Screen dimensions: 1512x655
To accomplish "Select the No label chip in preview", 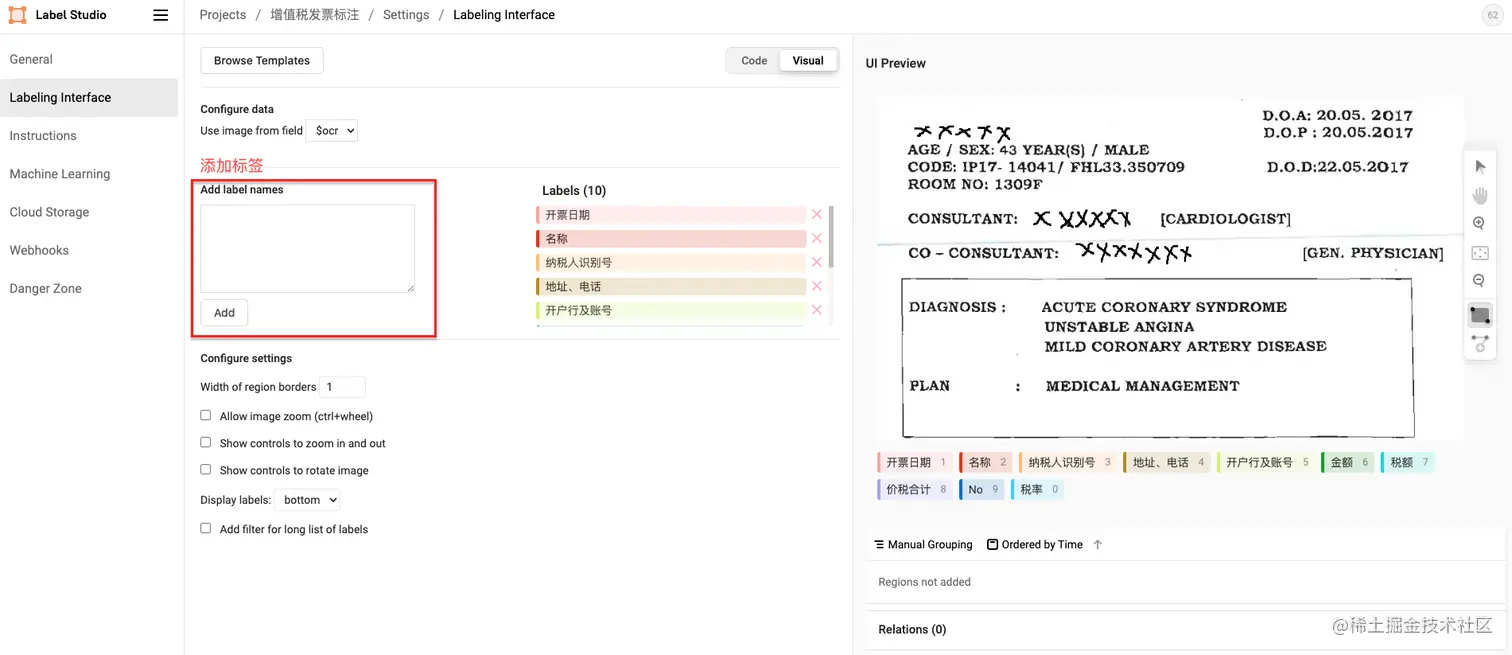I will pyautogui.click(x=981, y=489).
